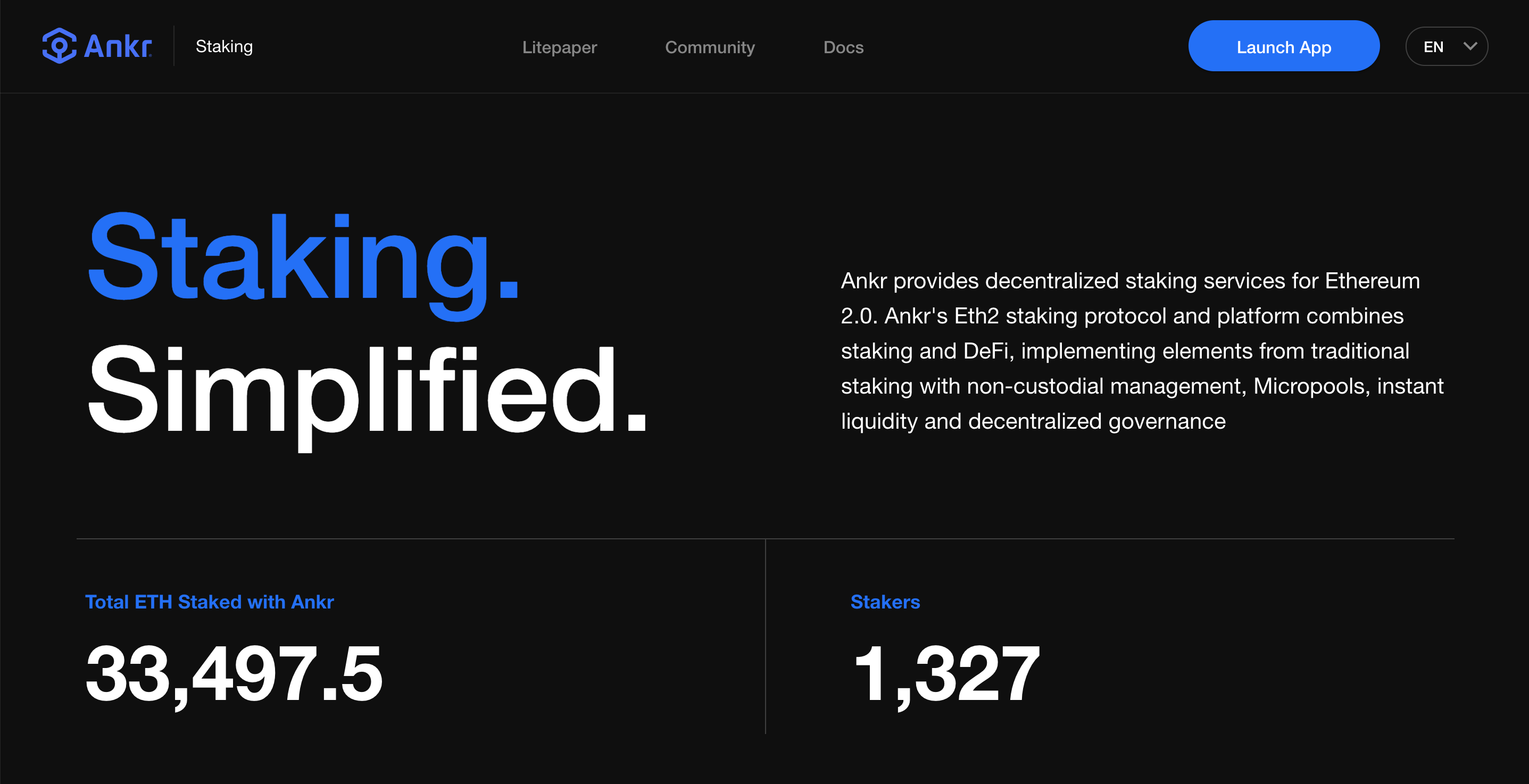Viewport: 1529px width, 784px height.
Task: Click the "Stakers" label
Action: point(885,602)
